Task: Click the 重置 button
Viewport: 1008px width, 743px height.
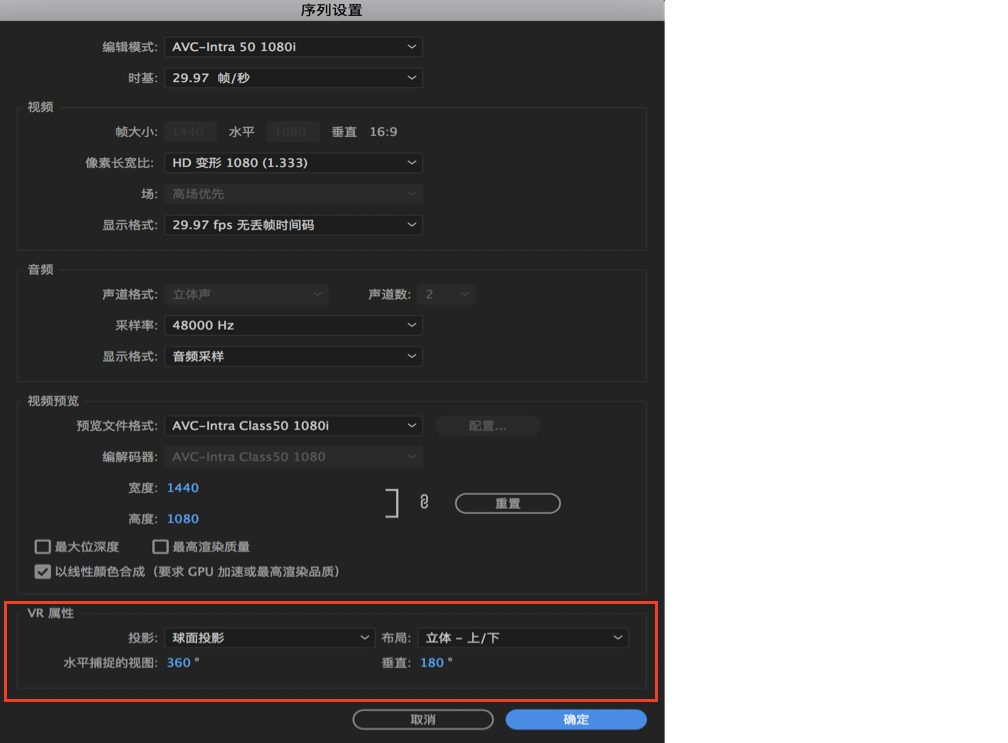Action: coord(507,503)
